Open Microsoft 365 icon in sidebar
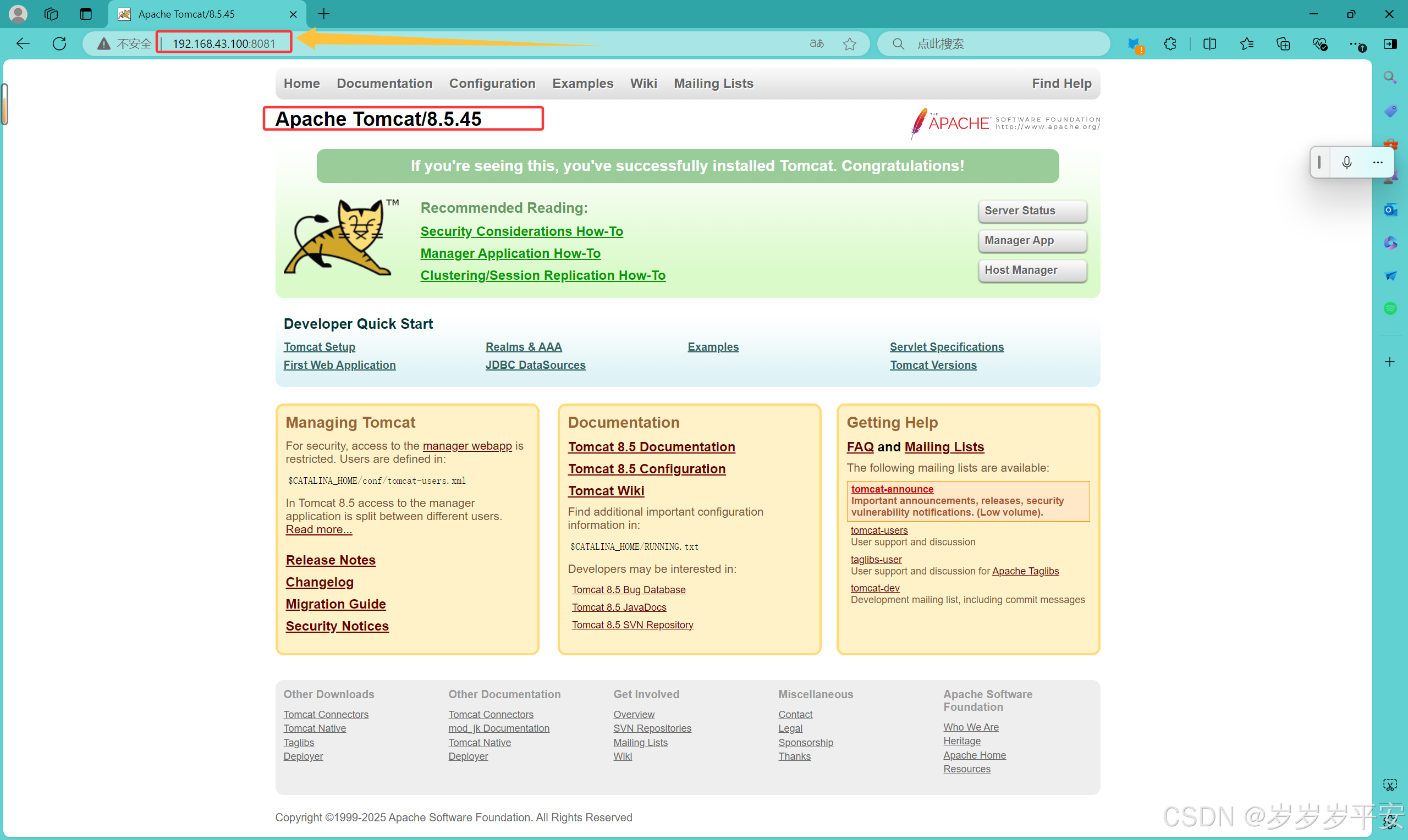The image size is (1408, 840). (1390, 243)
